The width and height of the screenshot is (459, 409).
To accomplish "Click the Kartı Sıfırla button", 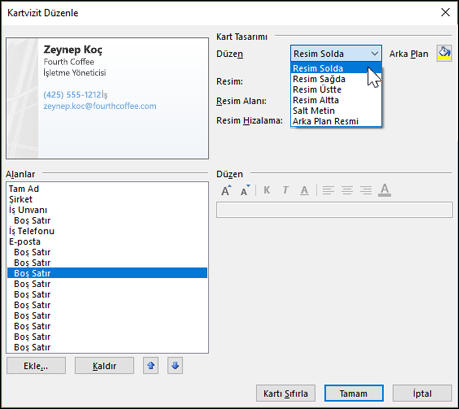I will pos(286,394).
